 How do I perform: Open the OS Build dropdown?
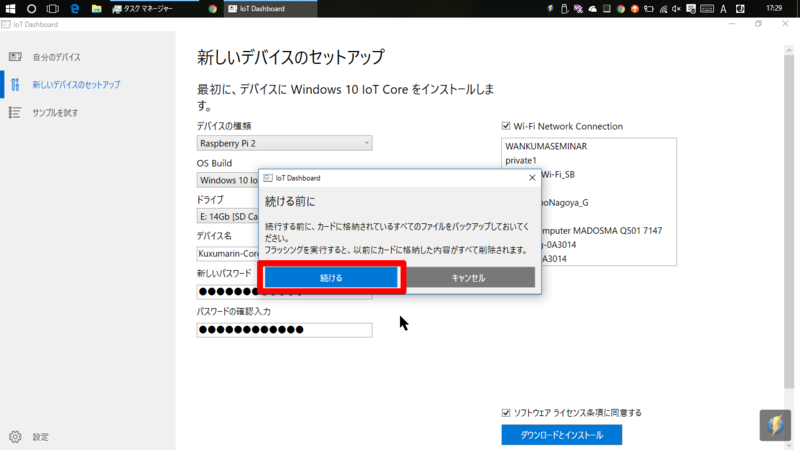228,180
